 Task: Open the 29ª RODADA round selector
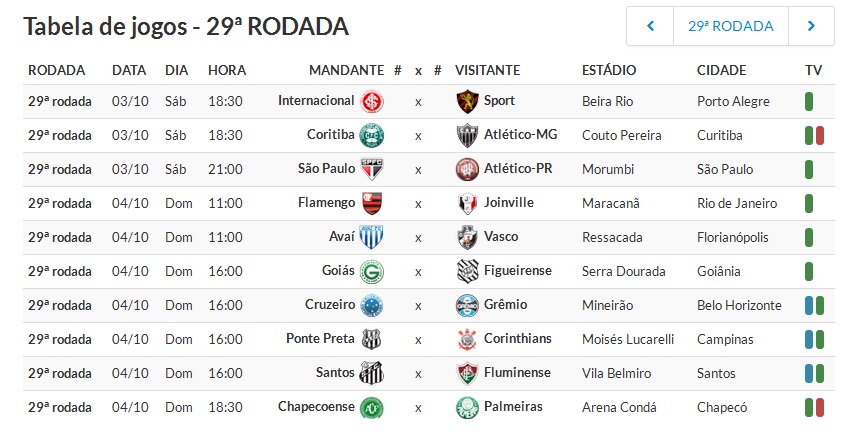tap(731, 26)
